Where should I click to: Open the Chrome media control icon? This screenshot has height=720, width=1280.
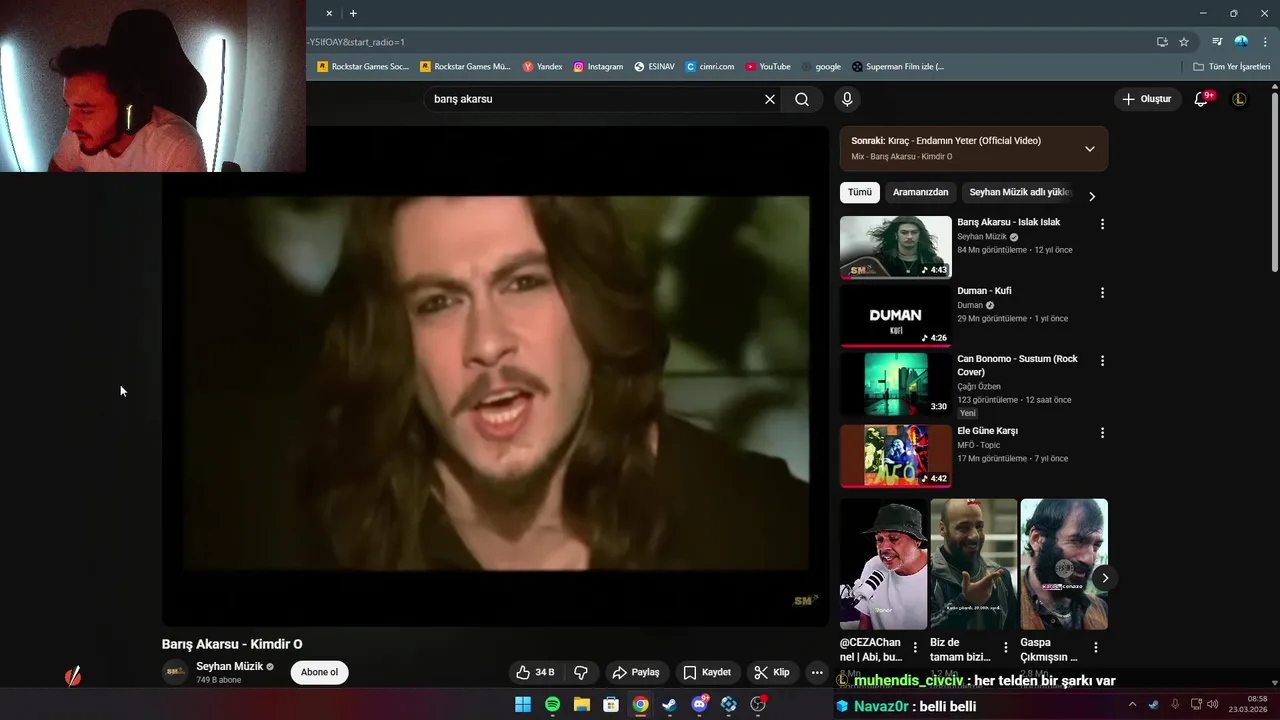click(x=1217, y=42)
